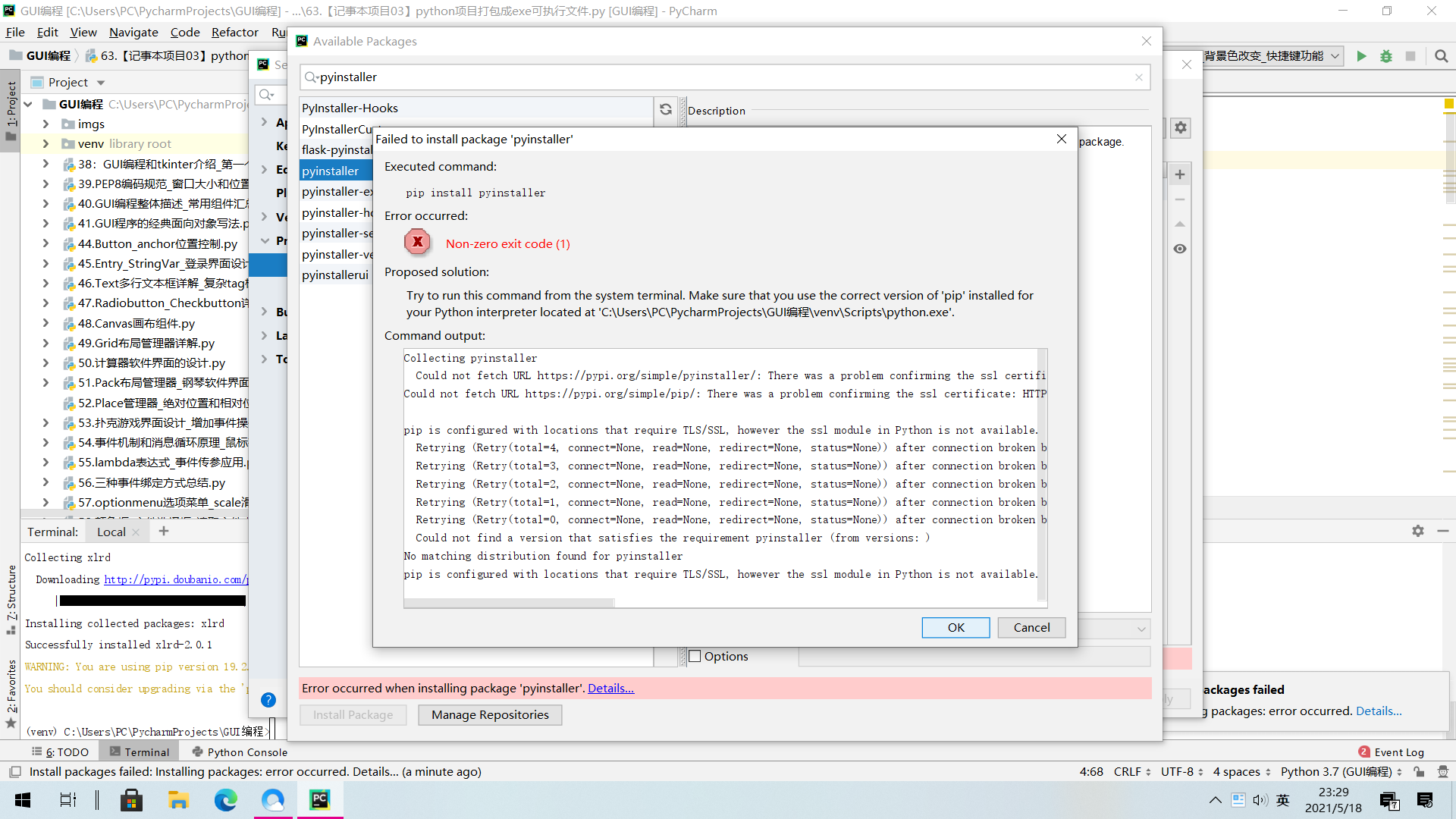The image size is (1456, 819).
Task: Open the Project tool window sidebar button
Action: [x=11, y=110]
